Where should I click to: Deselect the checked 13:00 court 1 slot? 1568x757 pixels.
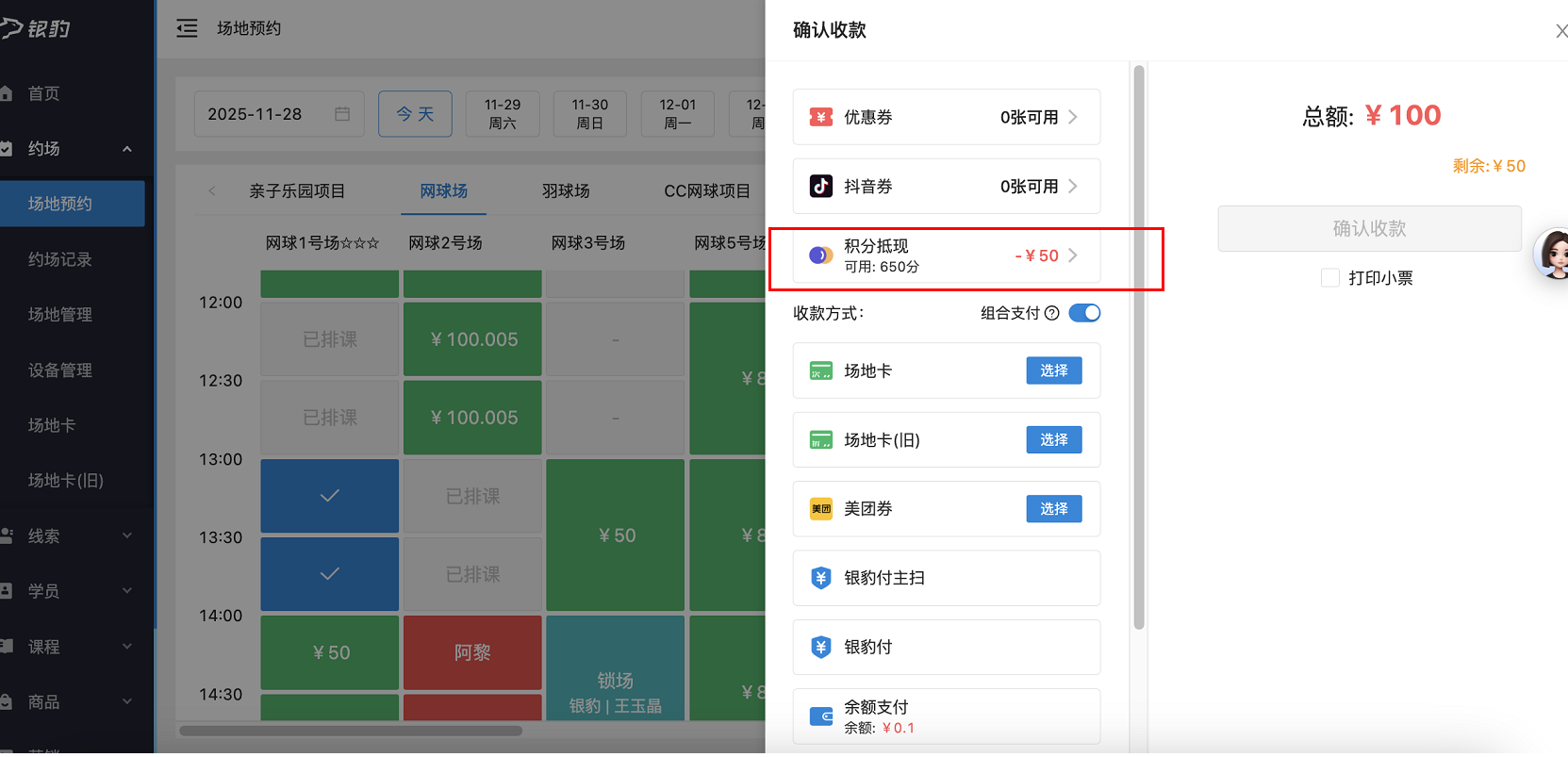[330, 496]
